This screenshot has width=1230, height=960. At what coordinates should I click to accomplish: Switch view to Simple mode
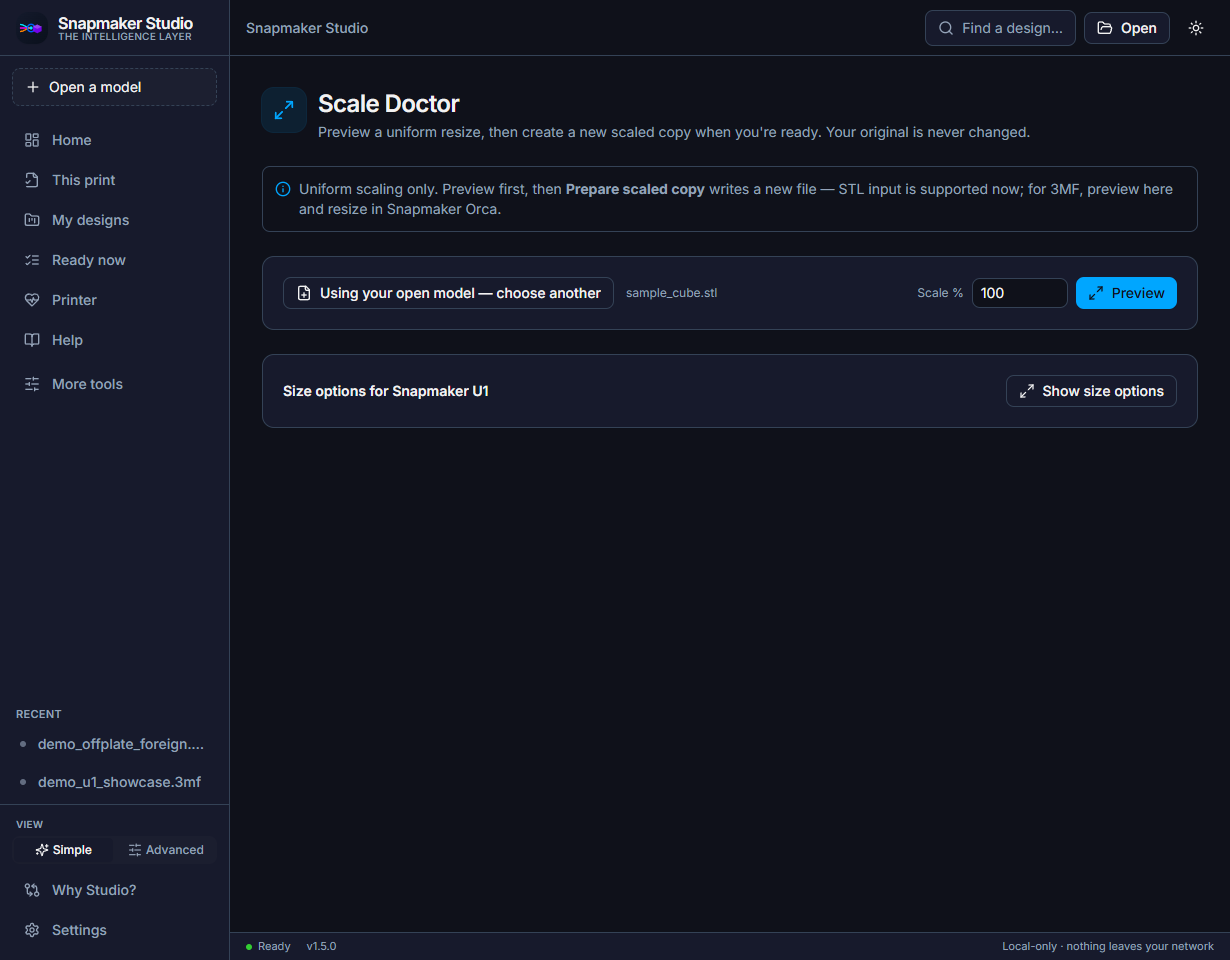[63, 850]
